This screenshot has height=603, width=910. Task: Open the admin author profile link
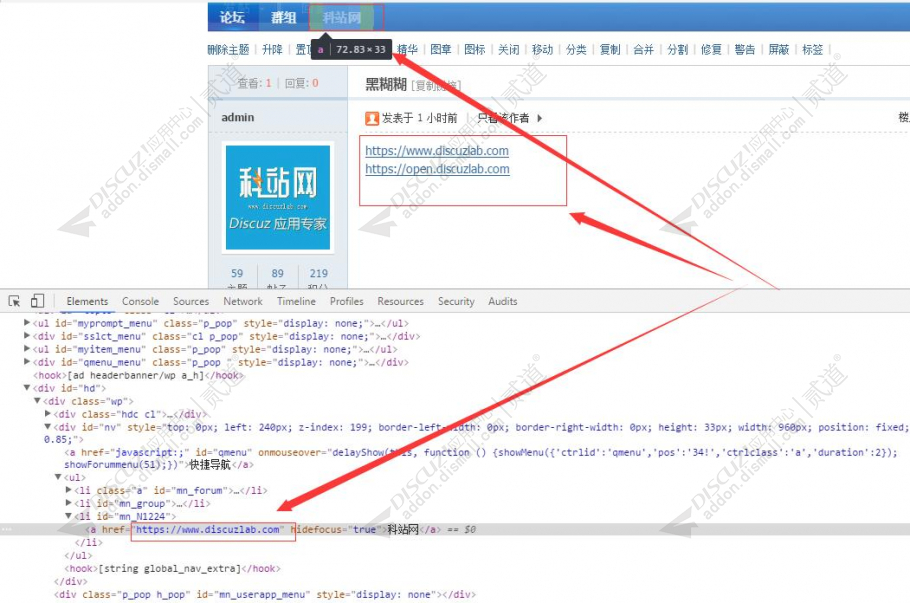pyautogui.click(x=237, y=117)
